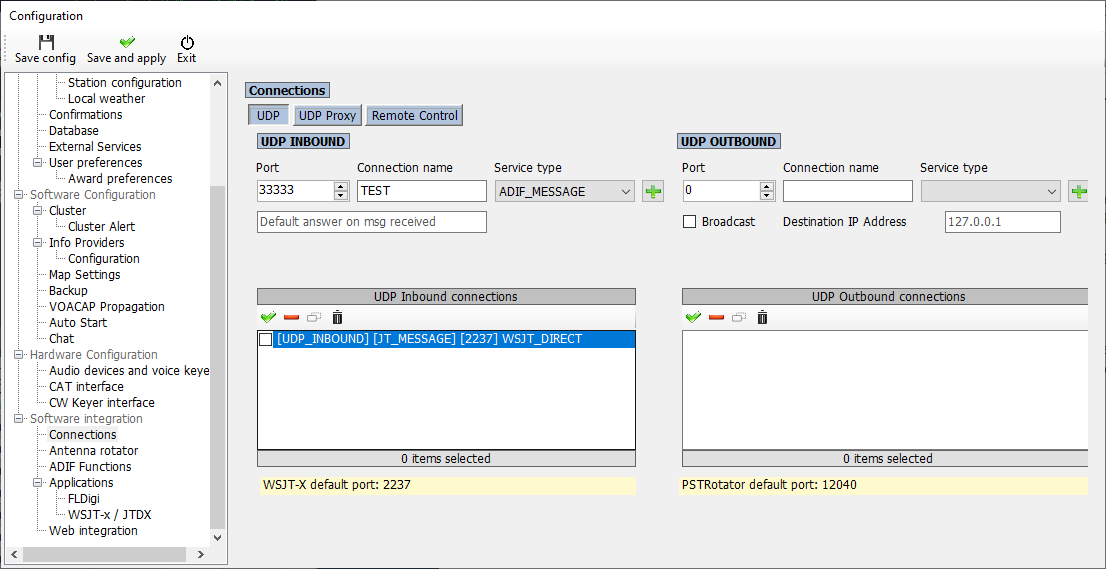
Task: Decrease outbound port with down arrow
Action: pos(767,196)
